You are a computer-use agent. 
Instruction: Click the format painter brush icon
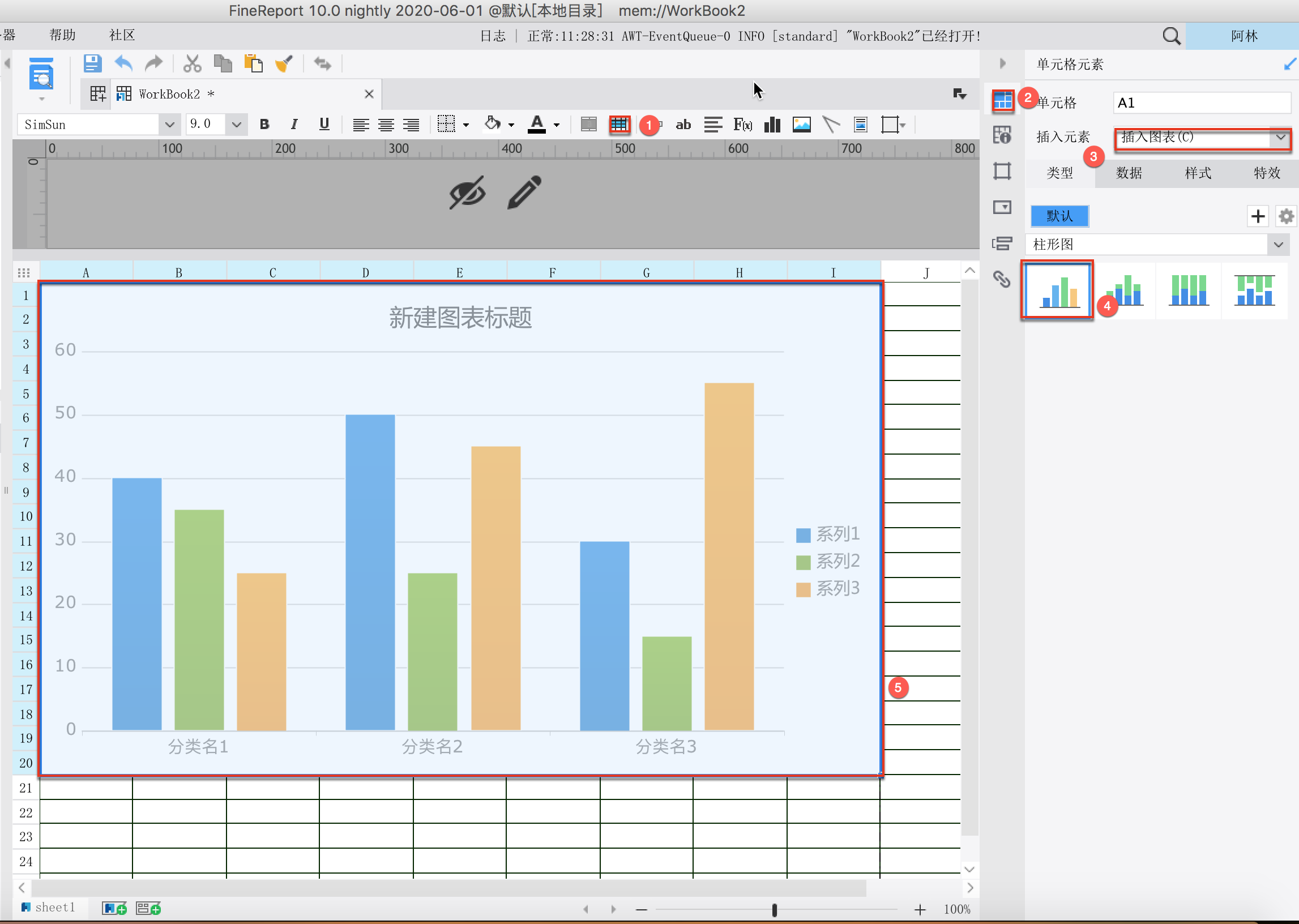coord(283,64)
